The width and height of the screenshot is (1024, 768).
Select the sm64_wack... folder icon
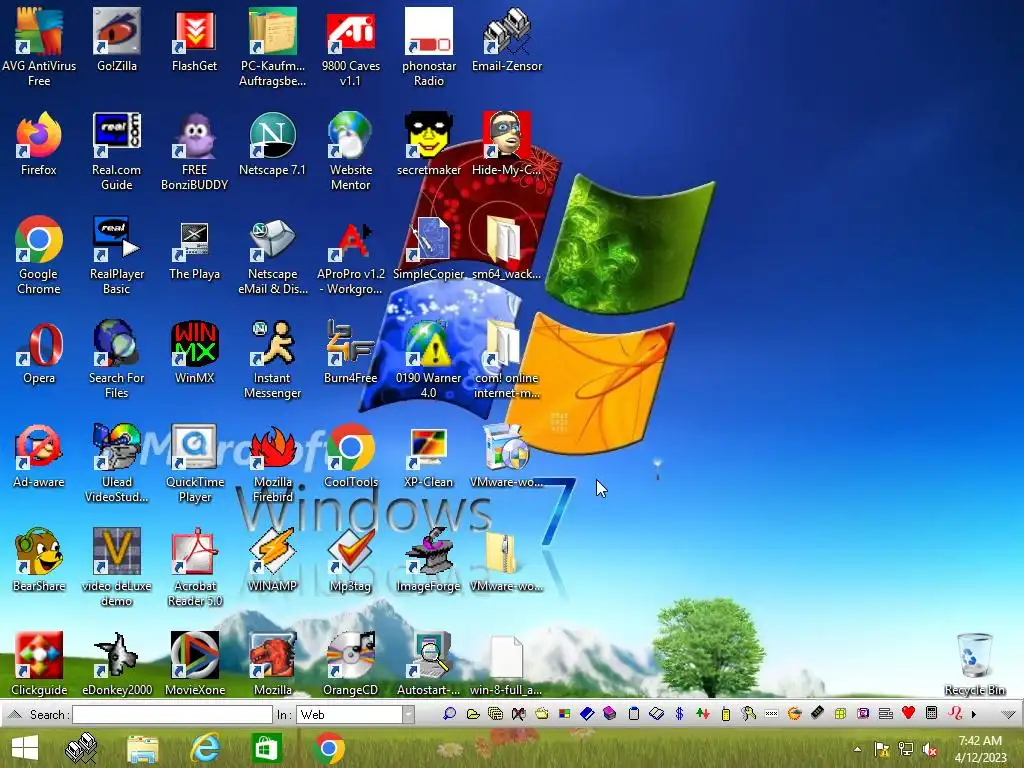(x=507, y=248)
